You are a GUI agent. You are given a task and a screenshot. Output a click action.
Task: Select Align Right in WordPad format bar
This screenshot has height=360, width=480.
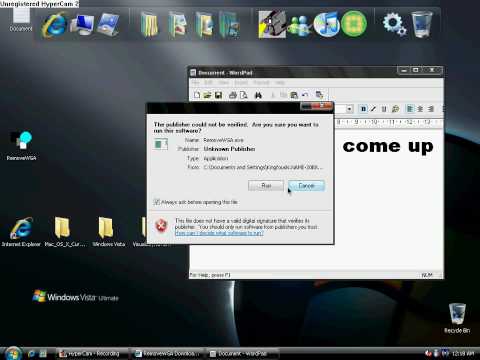(431, 109)
